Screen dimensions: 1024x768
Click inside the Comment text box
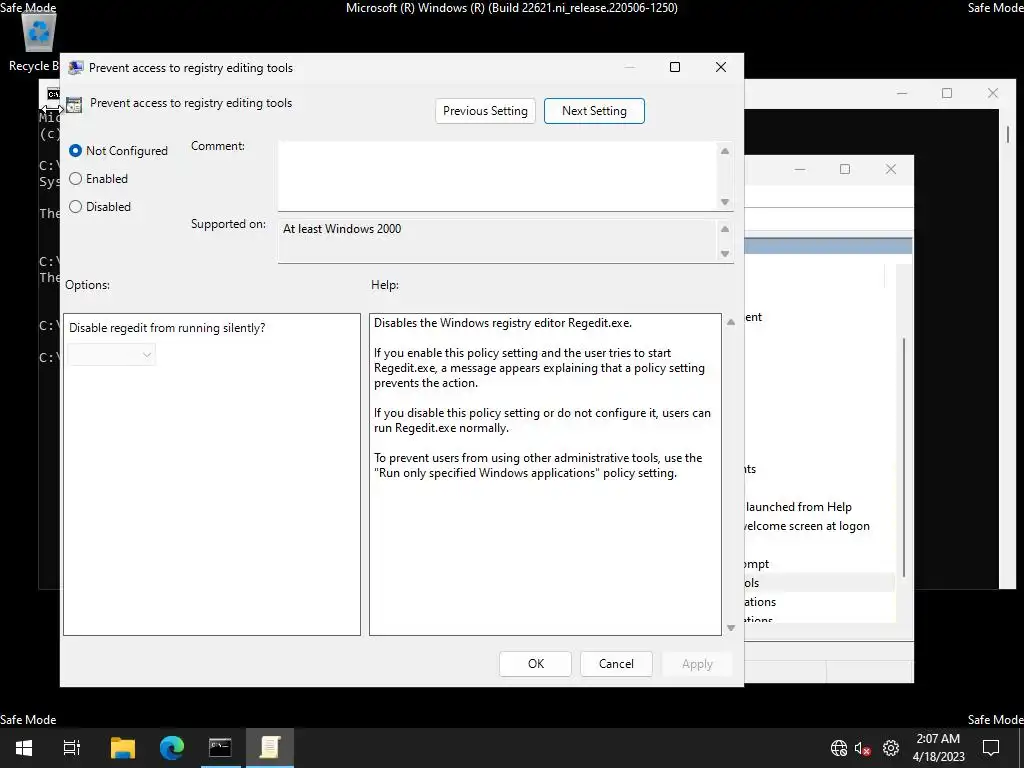coord(498,176)
